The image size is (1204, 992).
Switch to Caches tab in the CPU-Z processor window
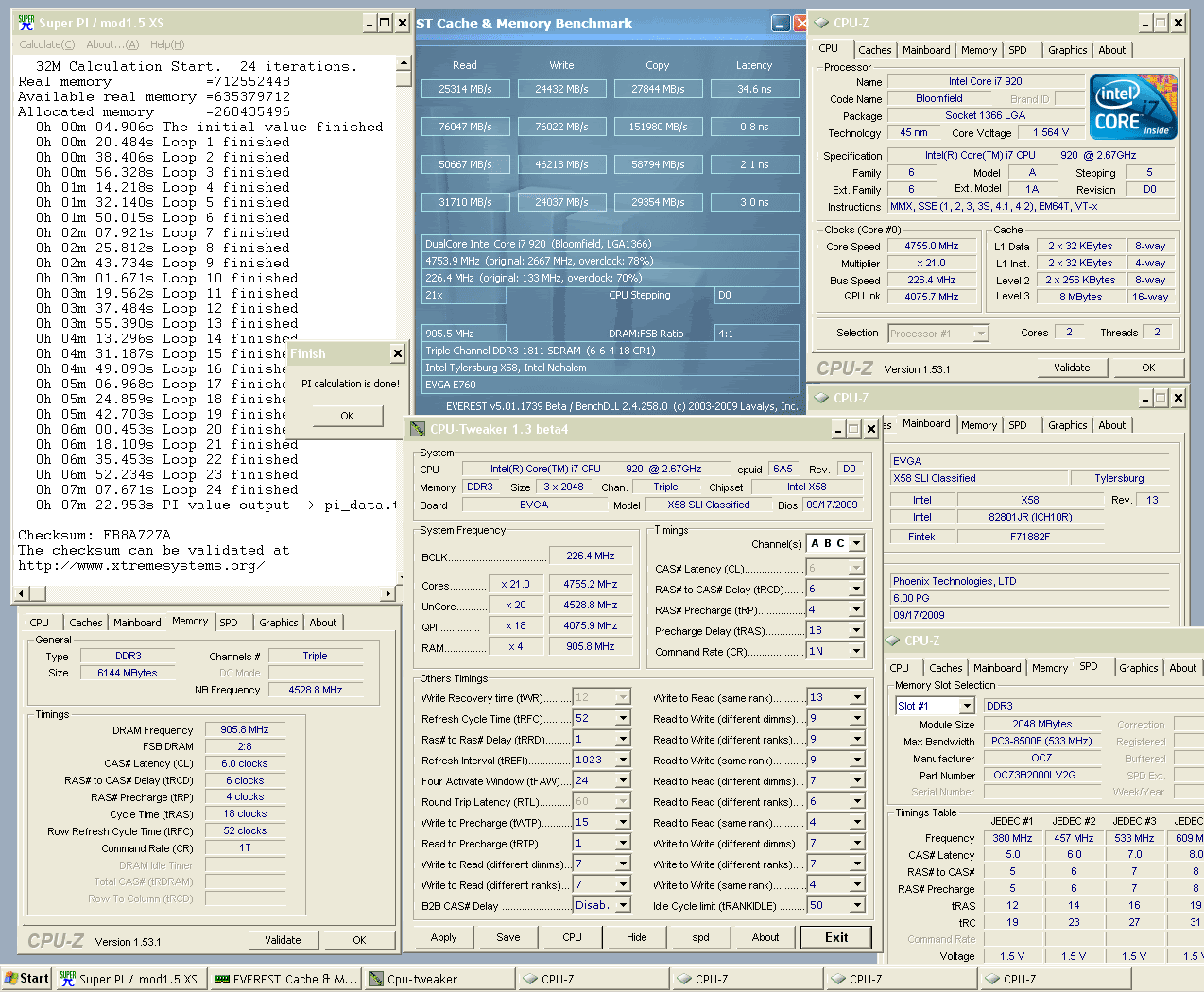[874, 50]
